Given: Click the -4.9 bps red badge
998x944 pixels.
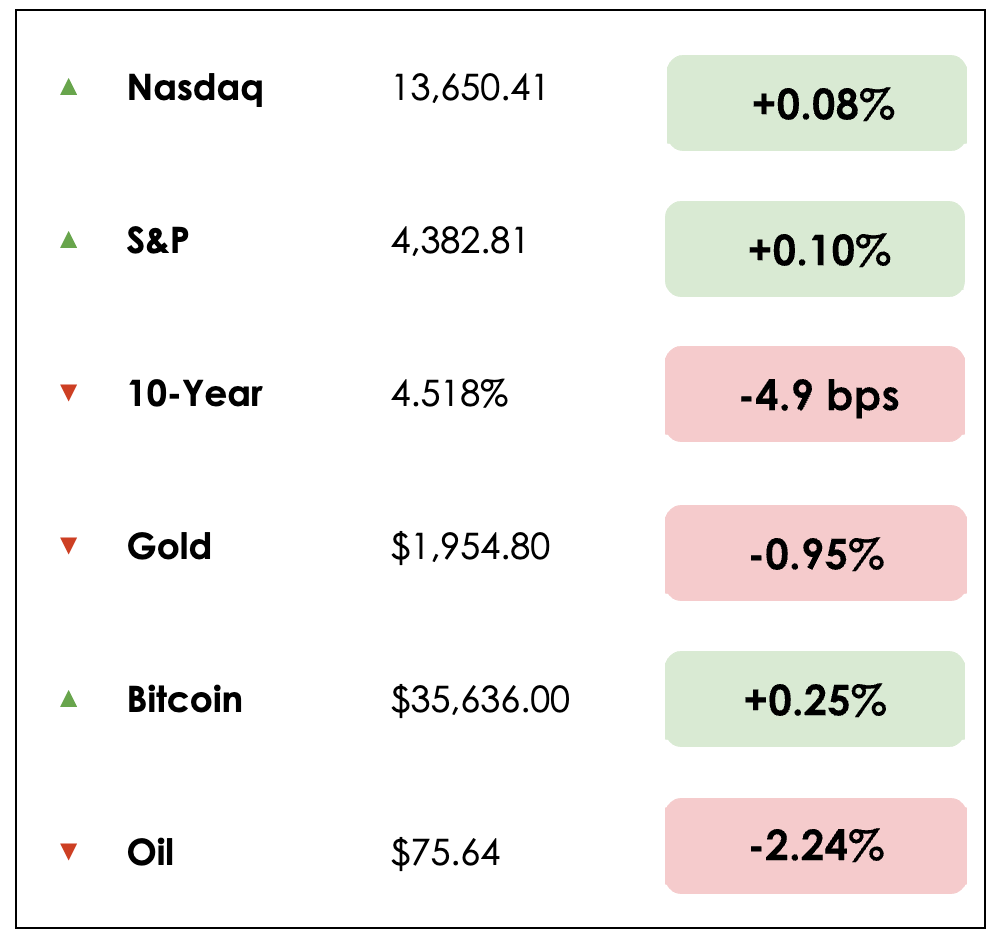Looking at the screenshot, I should click(x=816, y=395).
